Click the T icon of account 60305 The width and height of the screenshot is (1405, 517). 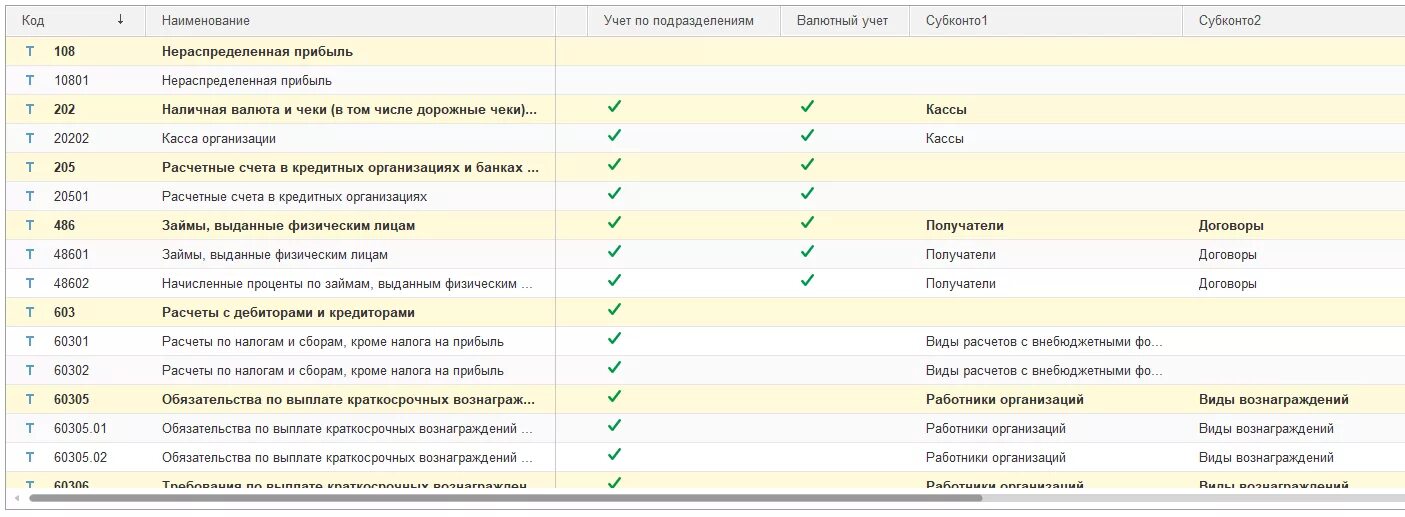click(x=30, y=399)
